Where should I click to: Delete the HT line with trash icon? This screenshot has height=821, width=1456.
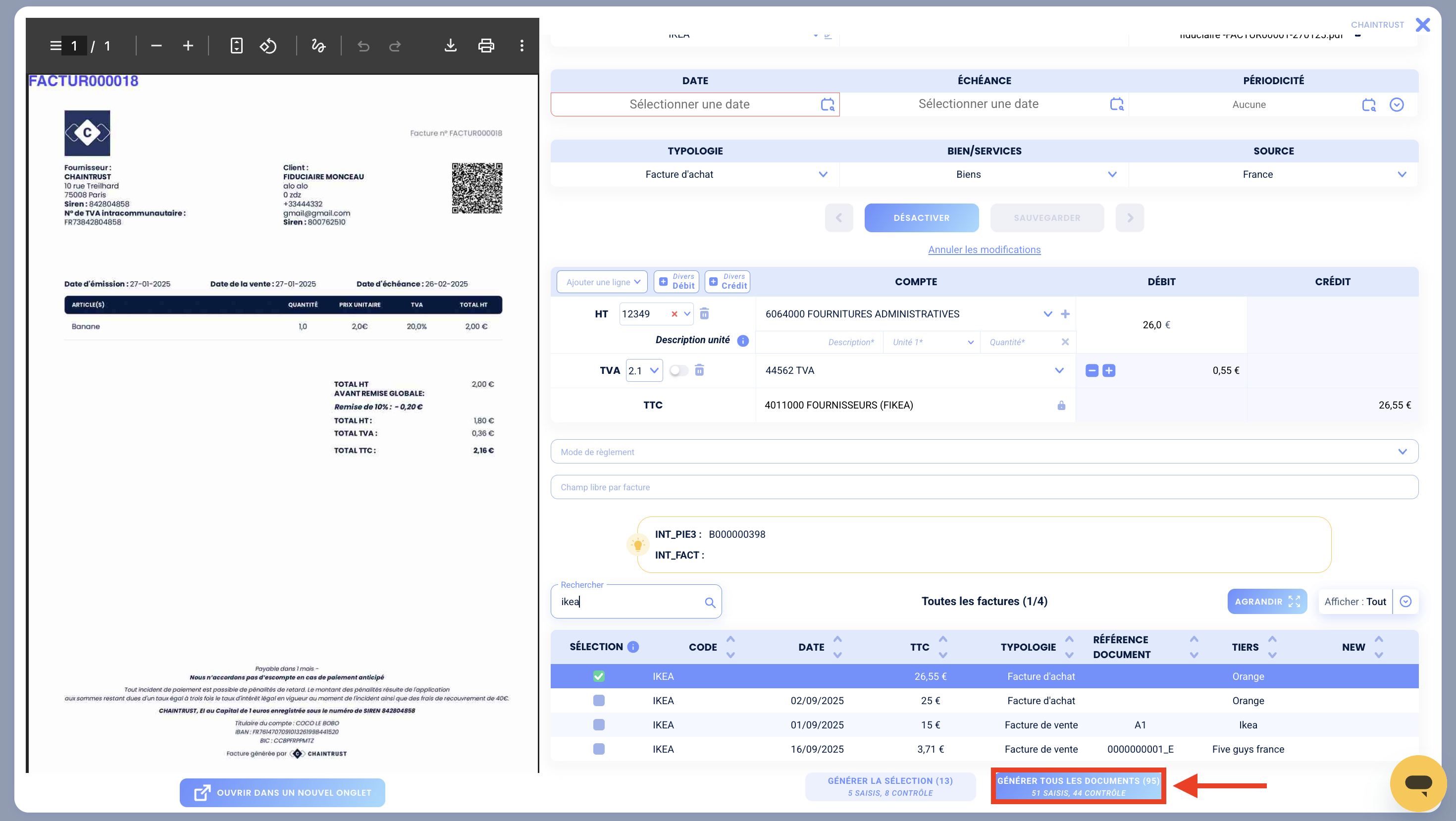[x=704, y=313]
